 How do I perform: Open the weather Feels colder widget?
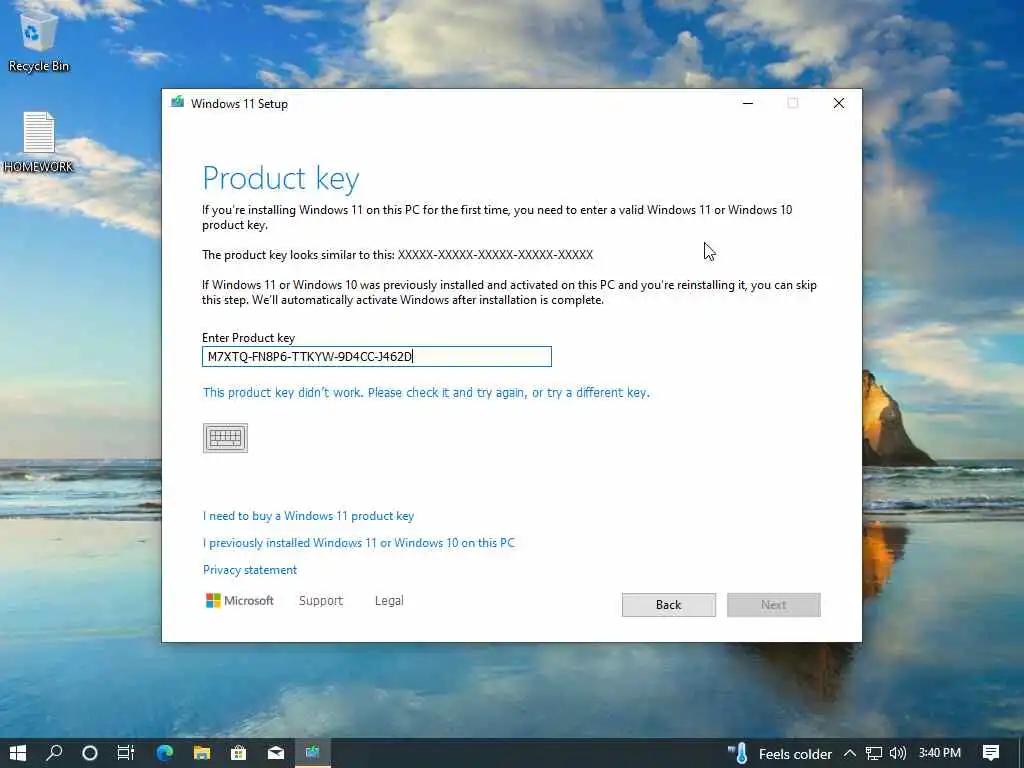pyautogui.click(x=779, y=754)
